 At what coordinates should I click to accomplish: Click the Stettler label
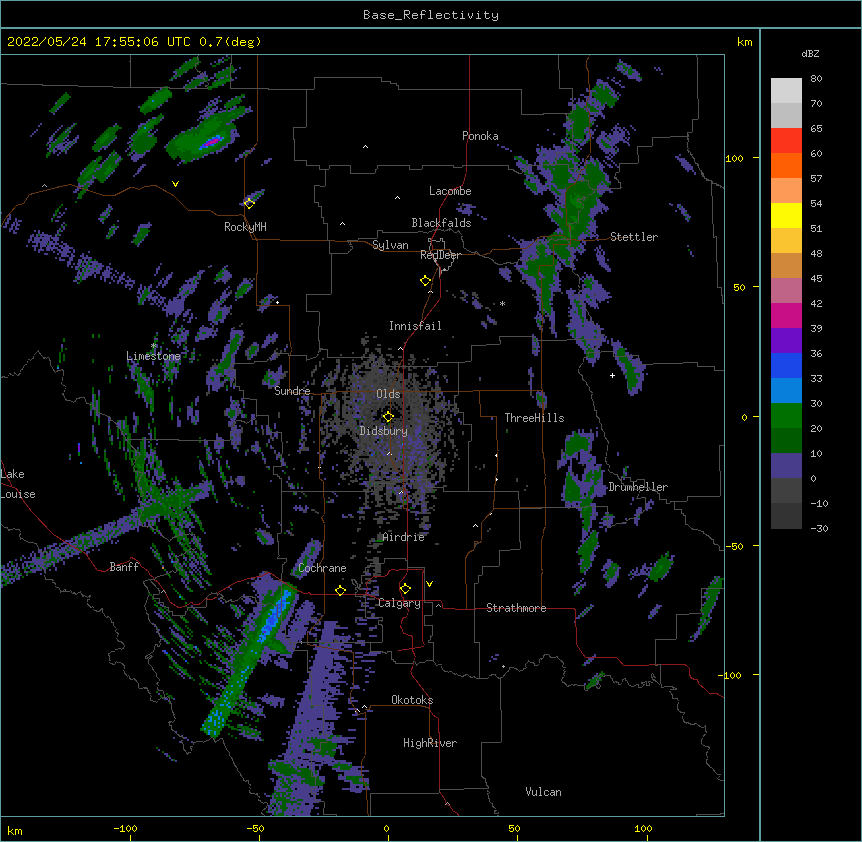tap(634, 237)
